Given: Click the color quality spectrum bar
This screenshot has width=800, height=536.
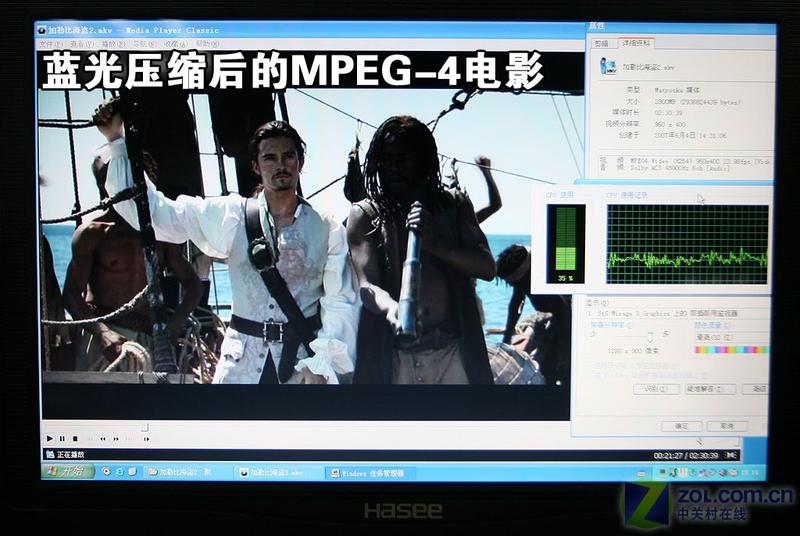Looking at the screenshot, I should 731,350.
